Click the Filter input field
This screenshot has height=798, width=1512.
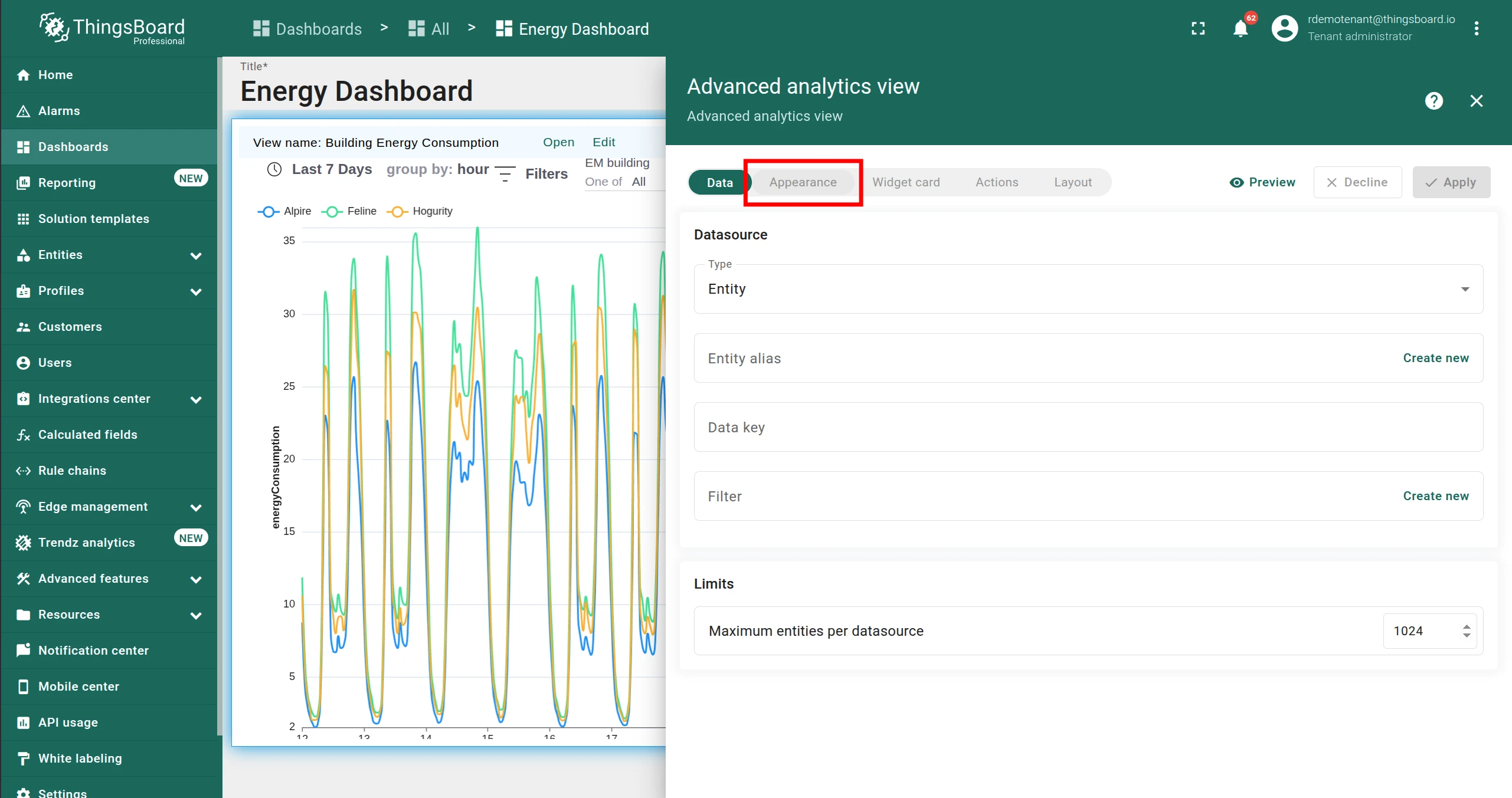[x=1088, y=496]
